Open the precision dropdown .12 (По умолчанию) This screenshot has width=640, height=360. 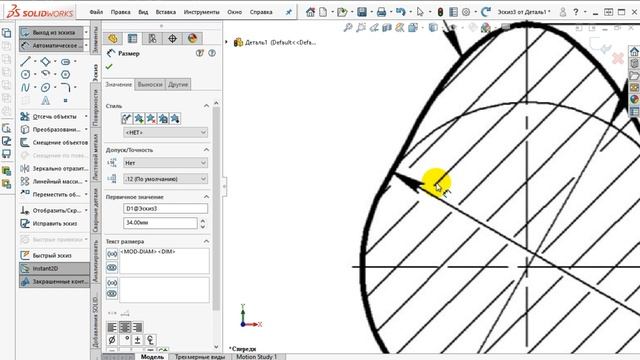pos(165,179)
